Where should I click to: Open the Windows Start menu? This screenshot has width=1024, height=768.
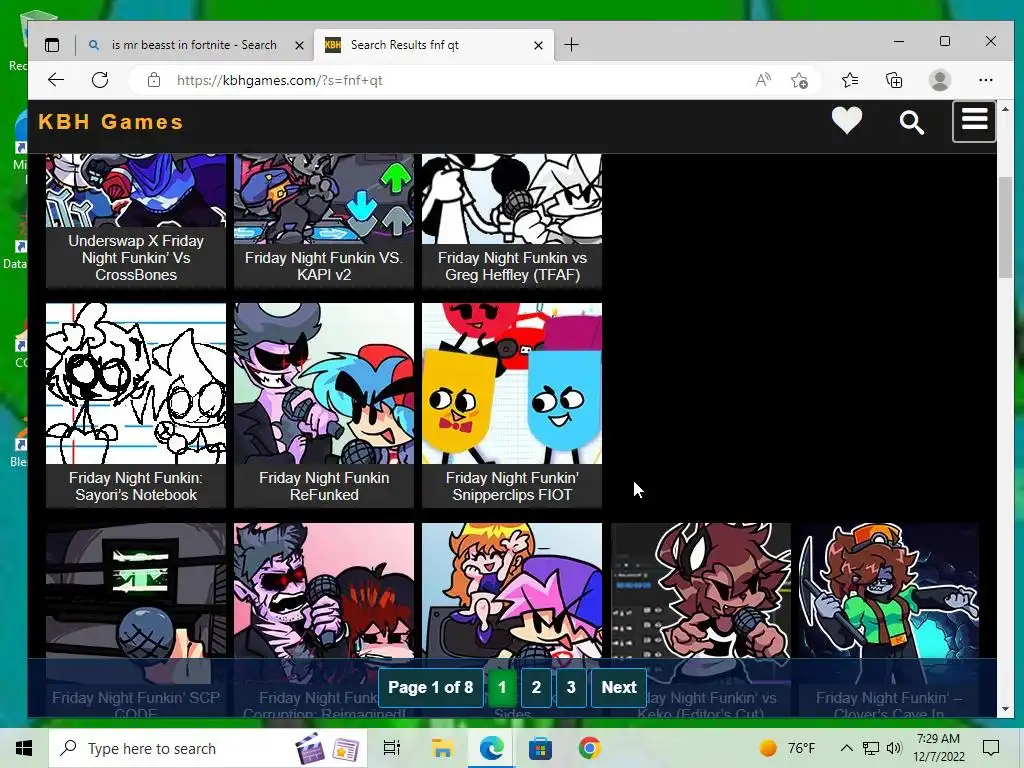(x=24, y=748)
